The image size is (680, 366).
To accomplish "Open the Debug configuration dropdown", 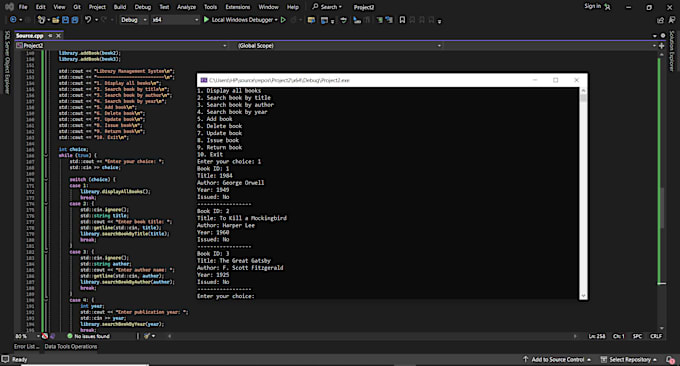I will point(134,20).
